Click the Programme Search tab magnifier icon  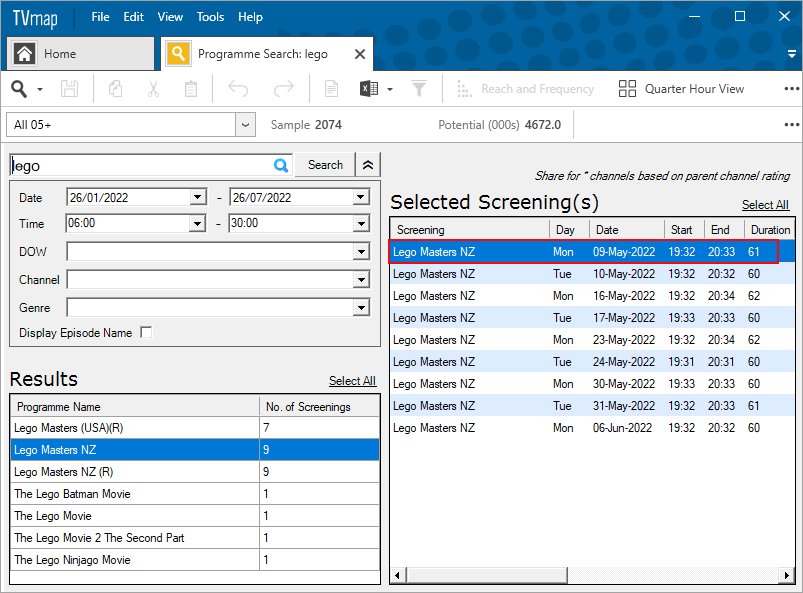(x=178, y=54)
